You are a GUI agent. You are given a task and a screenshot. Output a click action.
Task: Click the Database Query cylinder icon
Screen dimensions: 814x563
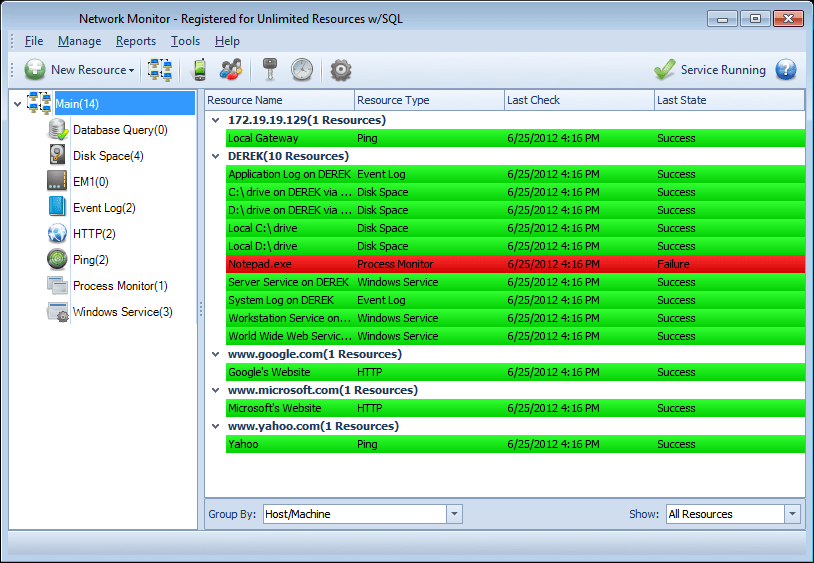pyautogui.click(x=58, y=129)
